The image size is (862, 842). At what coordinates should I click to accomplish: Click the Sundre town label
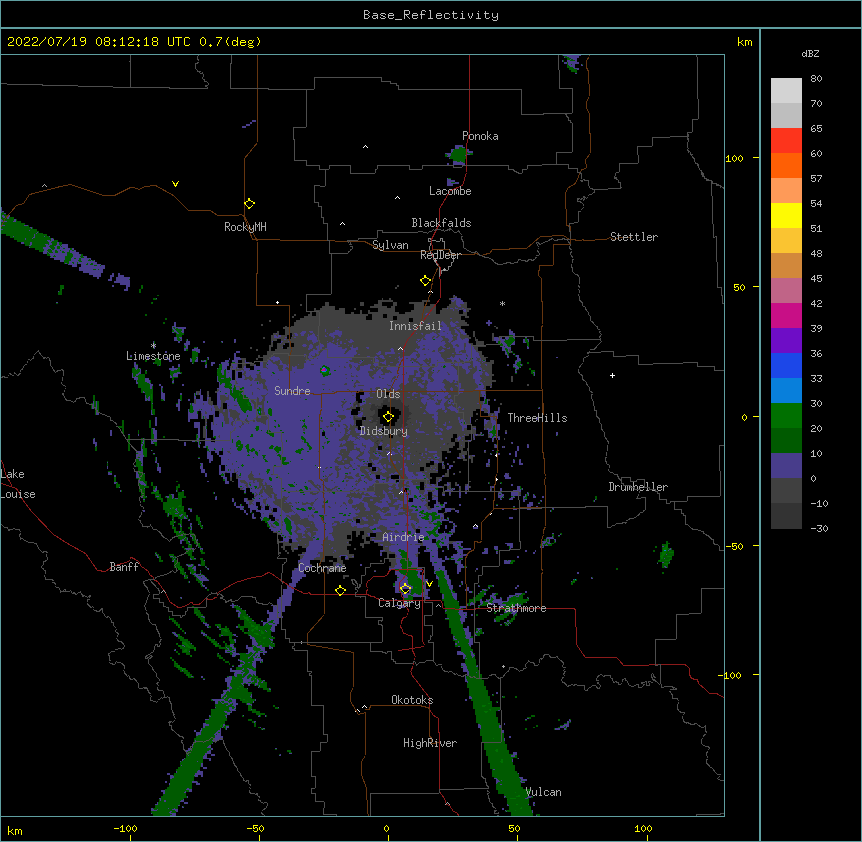tap(292, 391)
